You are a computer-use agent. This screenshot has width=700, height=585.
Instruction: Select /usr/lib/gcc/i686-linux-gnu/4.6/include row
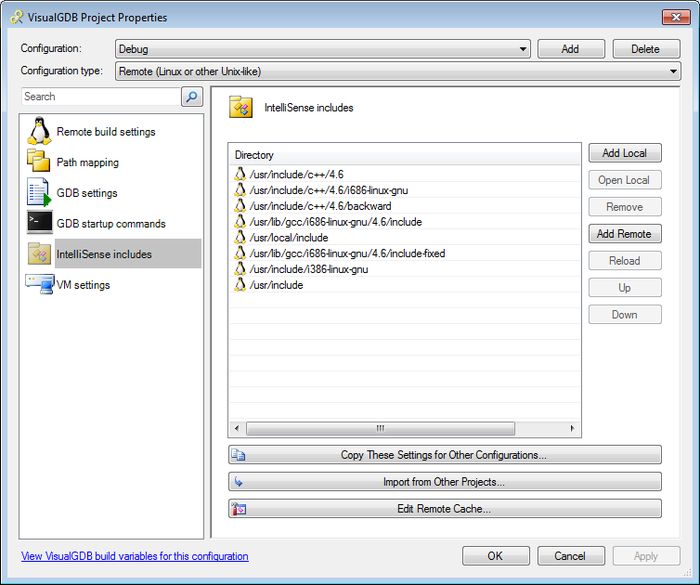tap(404, 222)
